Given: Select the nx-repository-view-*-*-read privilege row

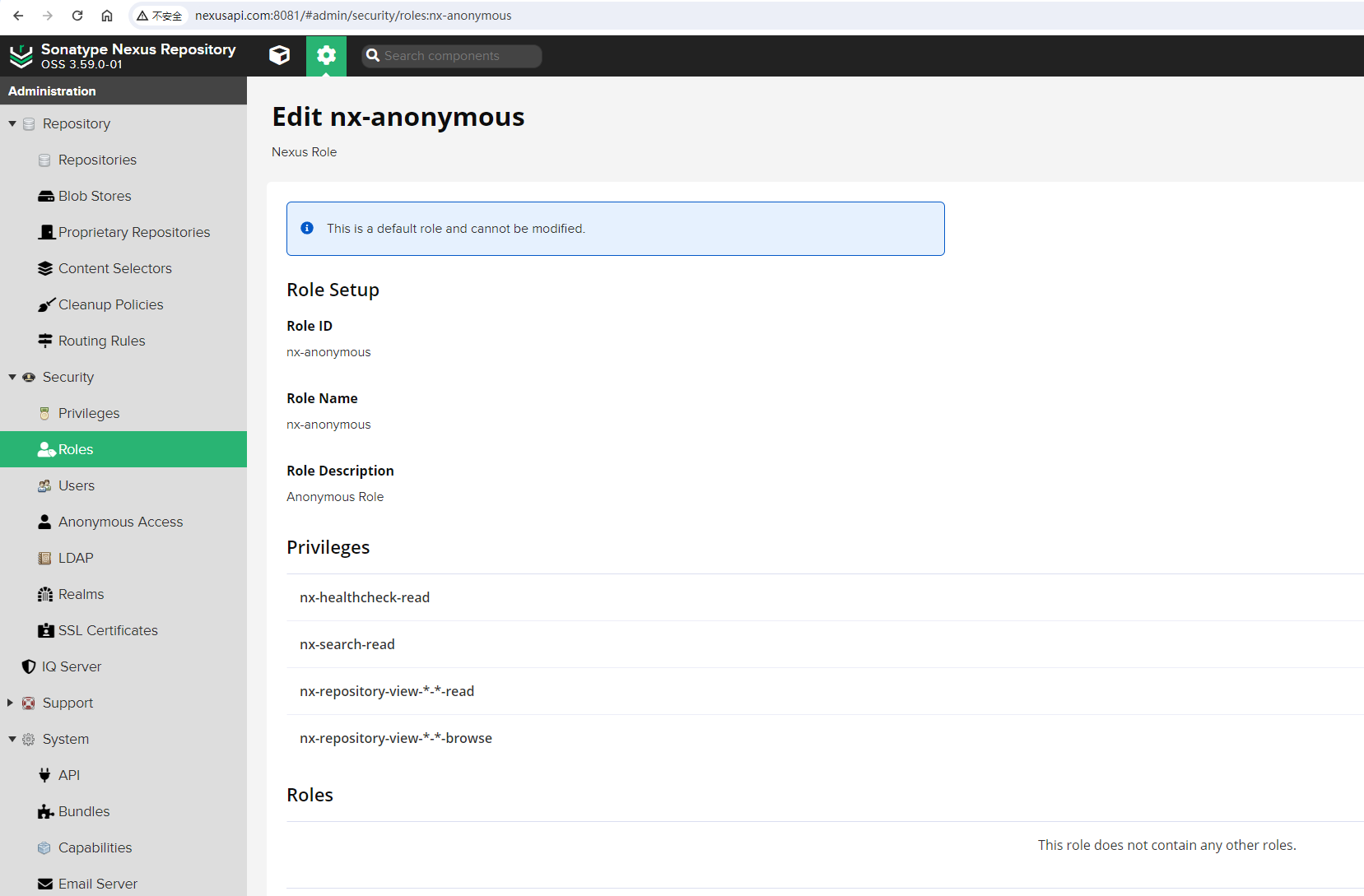Looking at the screenshot, I should click(x=825, y=691).
